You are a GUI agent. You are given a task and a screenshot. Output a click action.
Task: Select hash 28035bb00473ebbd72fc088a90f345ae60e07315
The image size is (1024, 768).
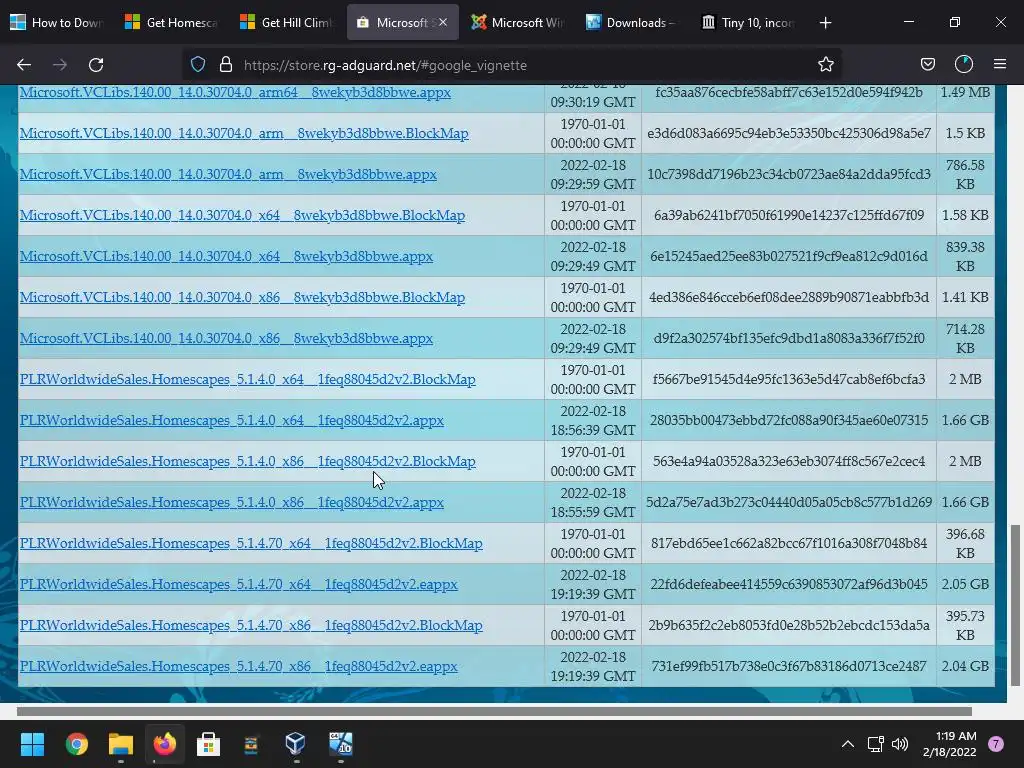789,421
